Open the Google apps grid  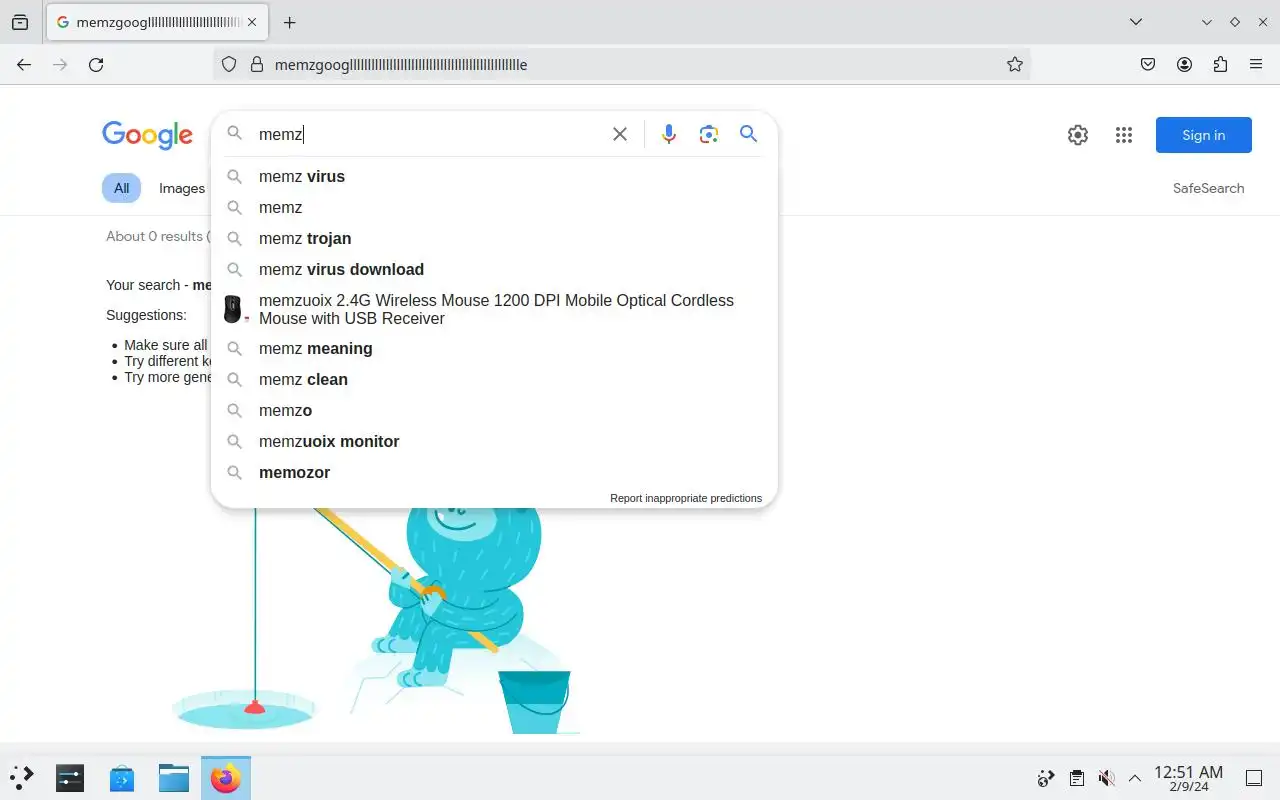pos(1123,135)
